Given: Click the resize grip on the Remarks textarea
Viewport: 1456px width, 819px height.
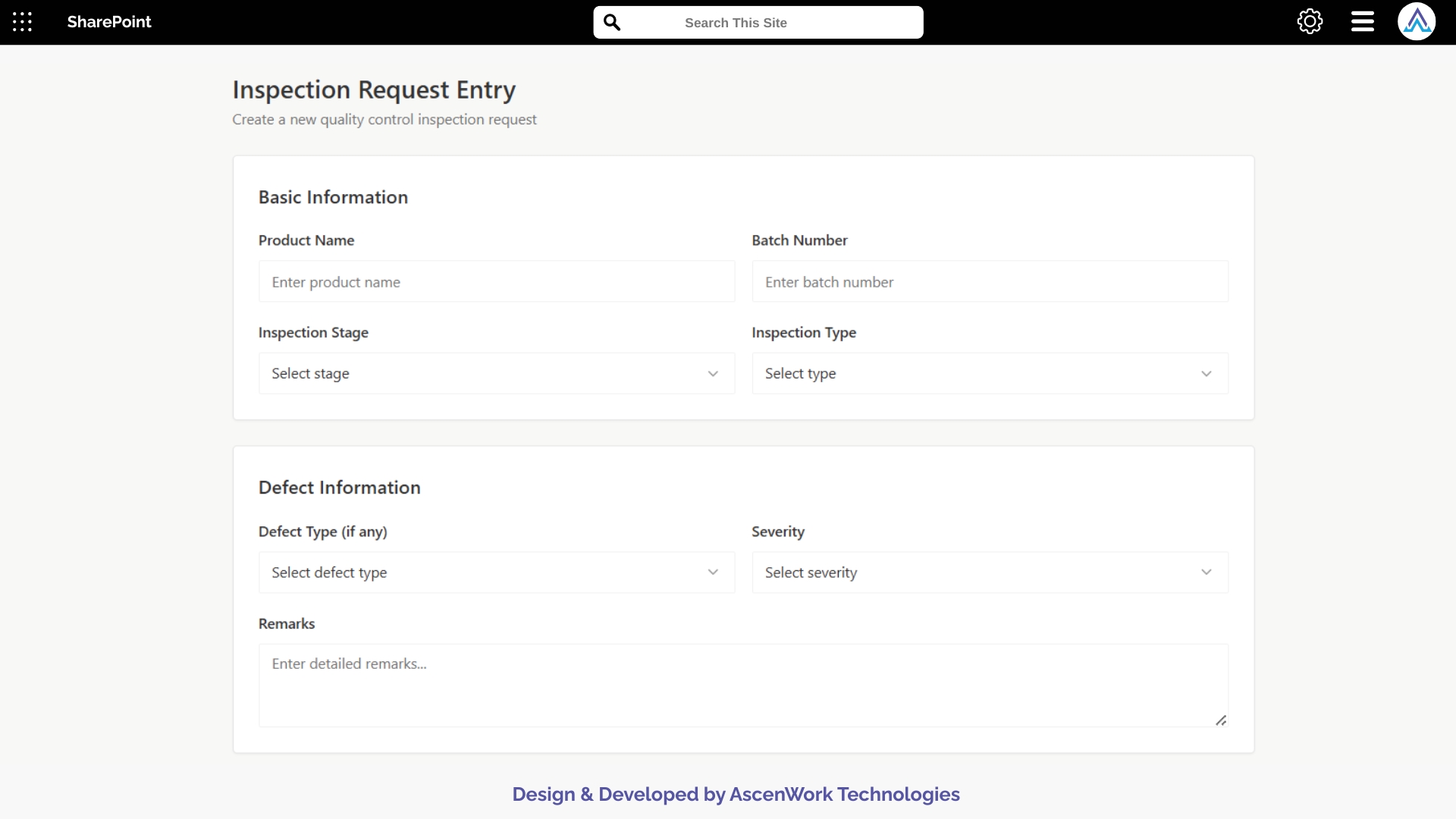Looking at the screenshot, I should [x=1221, y=720].
